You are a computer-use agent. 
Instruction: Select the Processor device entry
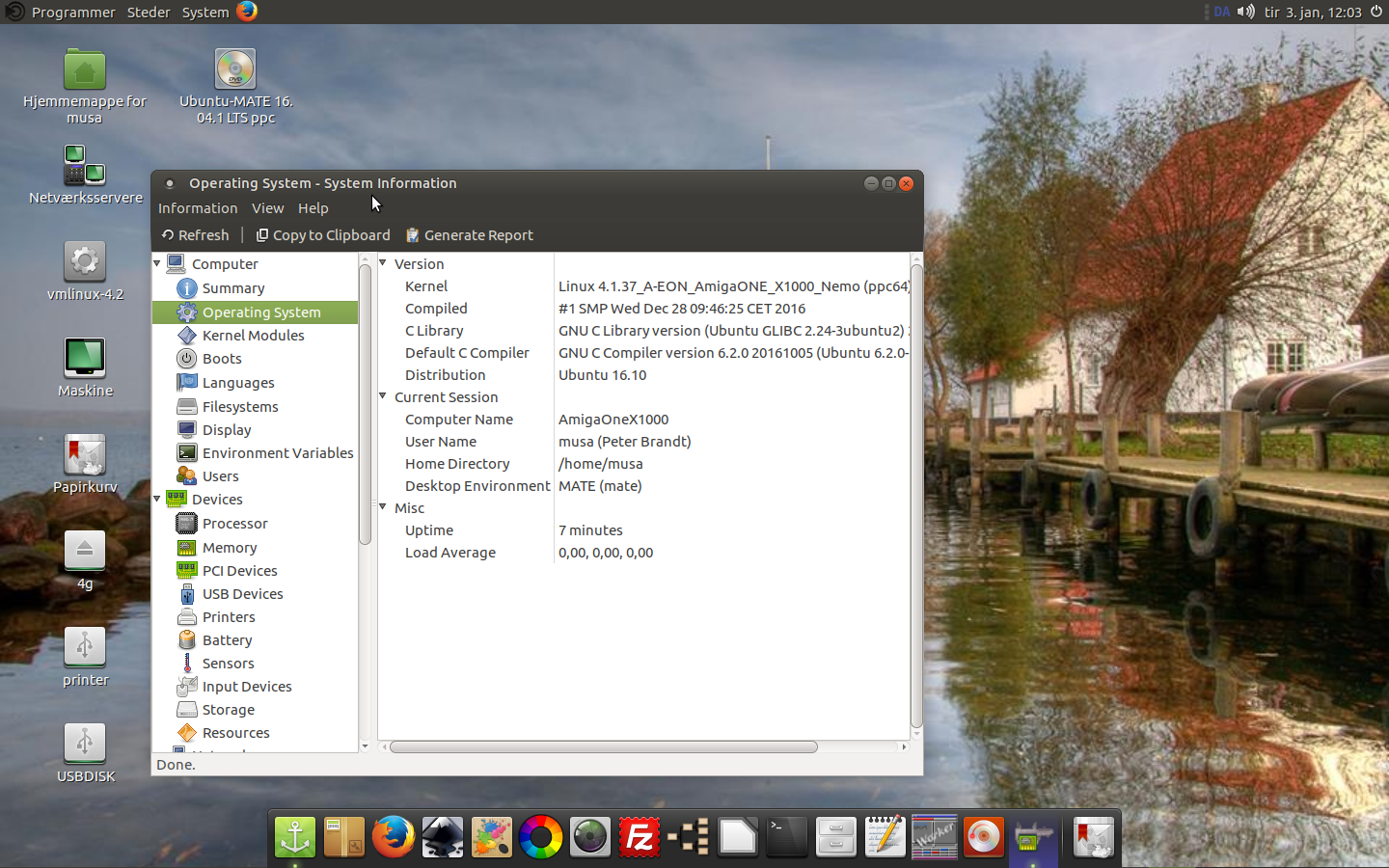coord(234,524)
